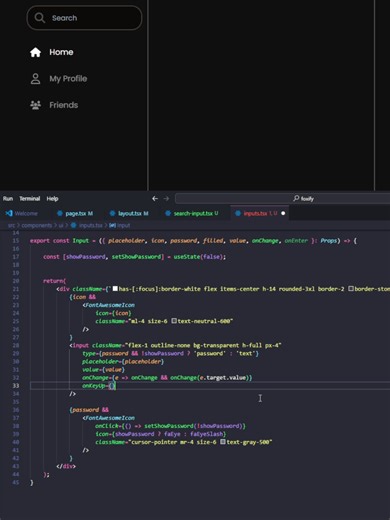Switch to the search-input.tsx tab
The height and width of the screenshot is (520, 390).
(x=192, y=213)
